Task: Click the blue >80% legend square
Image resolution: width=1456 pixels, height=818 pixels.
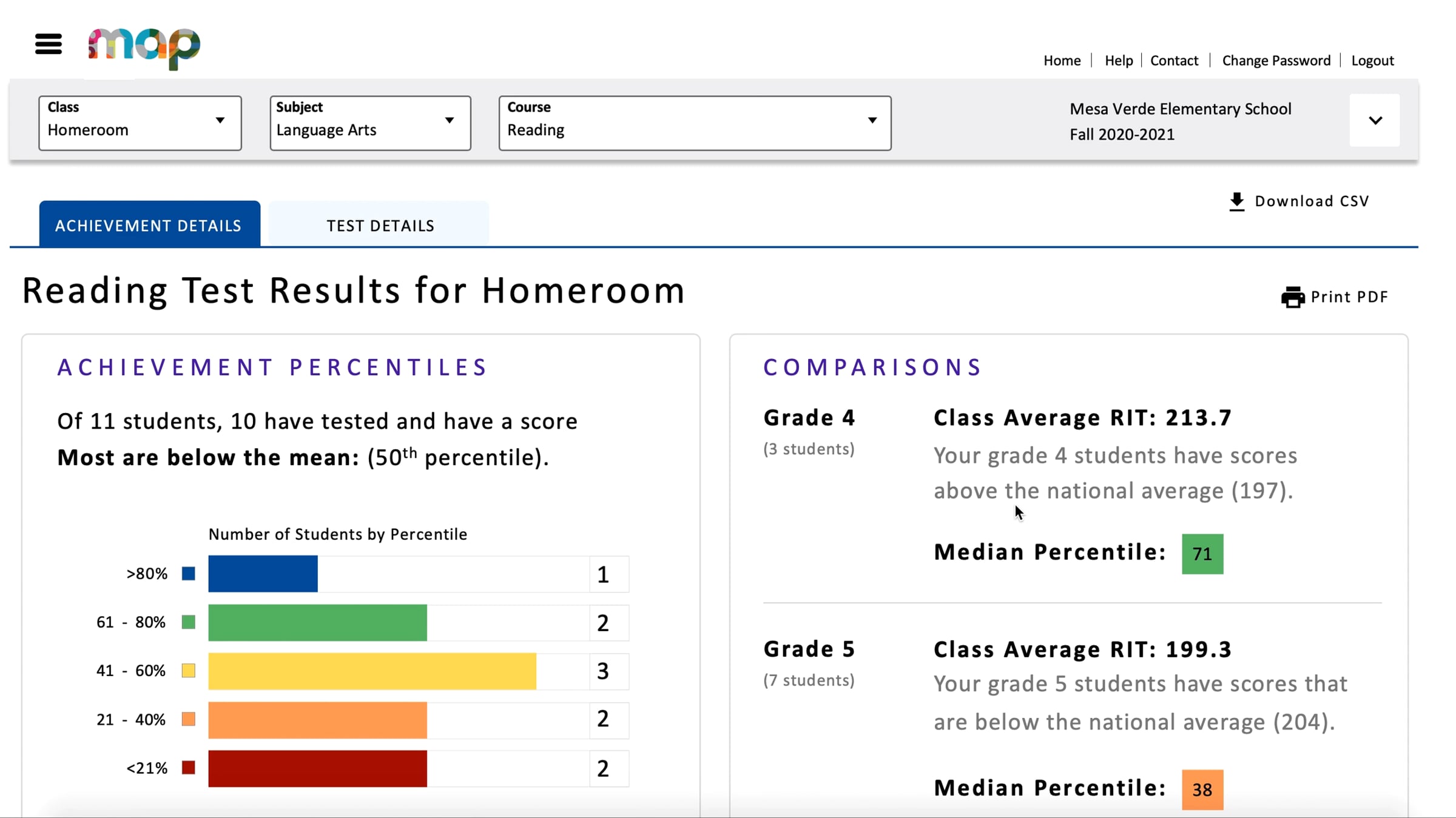Action: tap(189, 574)
